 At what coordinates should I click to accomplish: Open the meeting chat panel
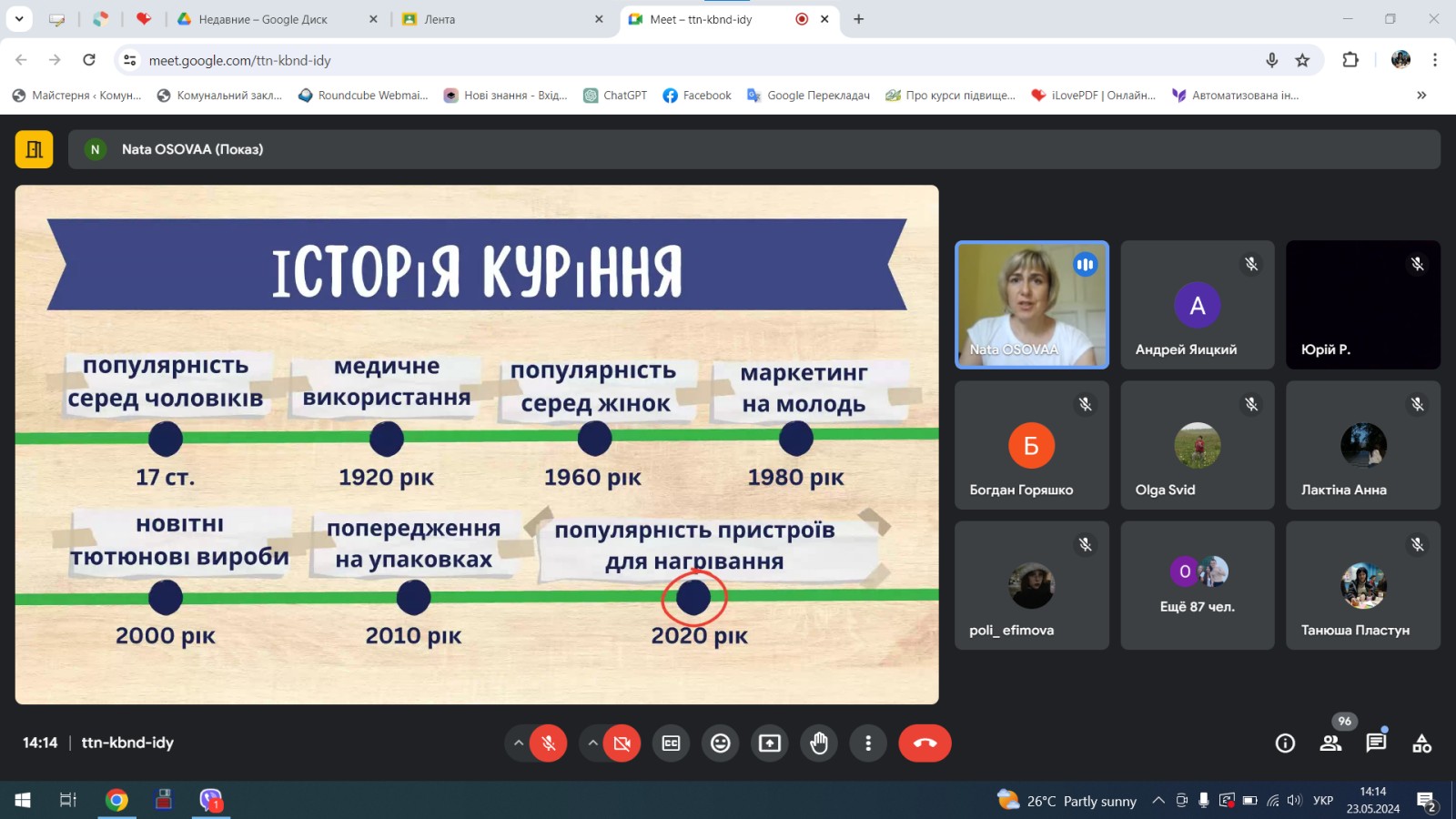pos(1375,743)
